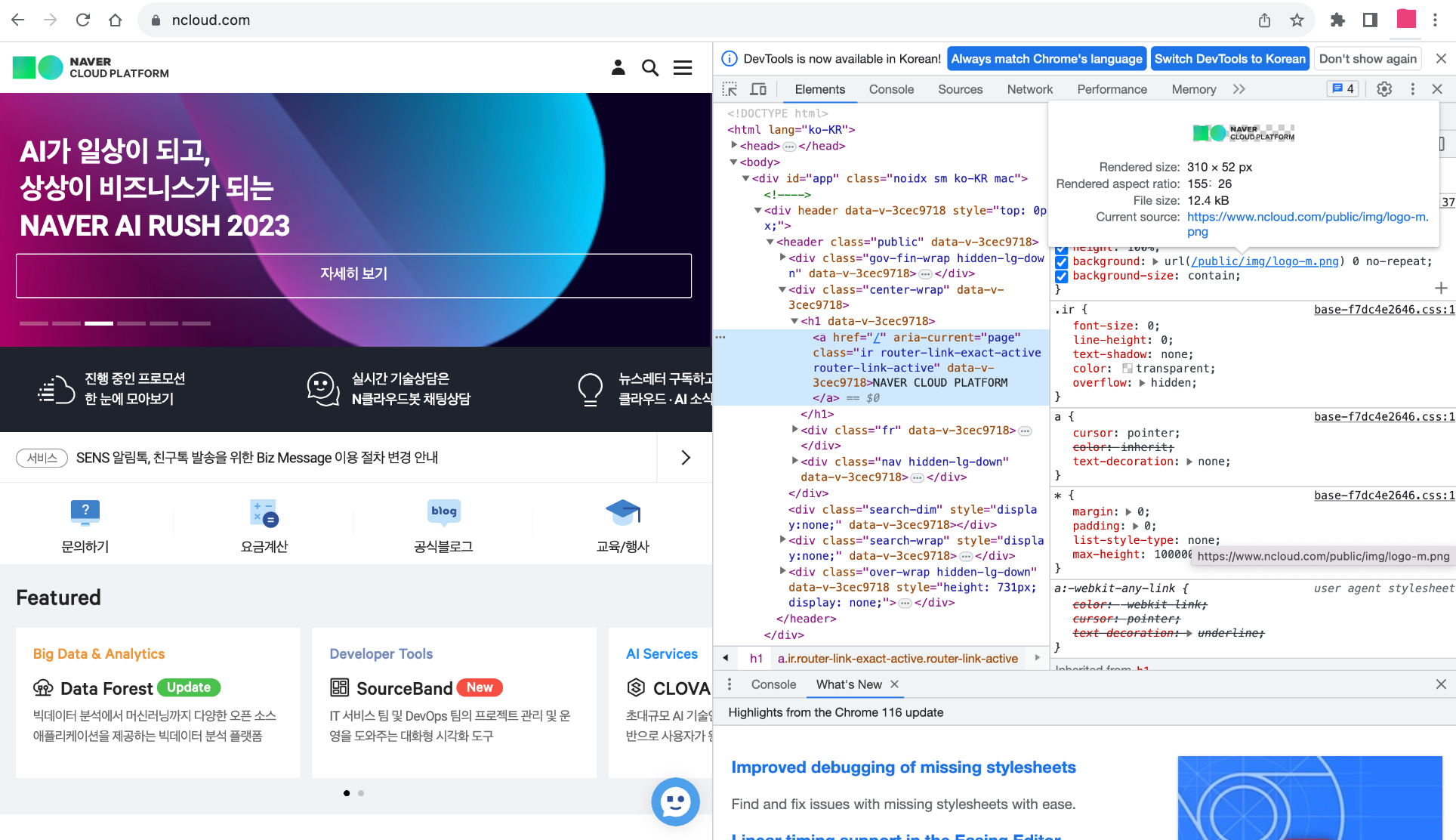Select the h1 breadcrumb item
The height and width of the screenshot is (840, 1456).
pyautogui.click(x=756, y=659)
